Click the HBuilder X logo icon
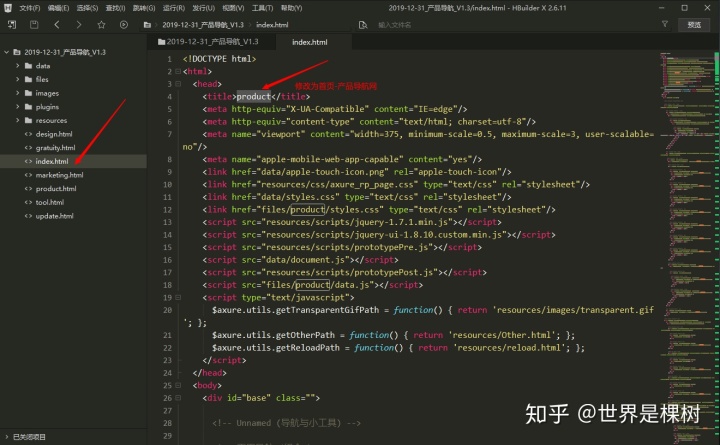 (8, 8)
